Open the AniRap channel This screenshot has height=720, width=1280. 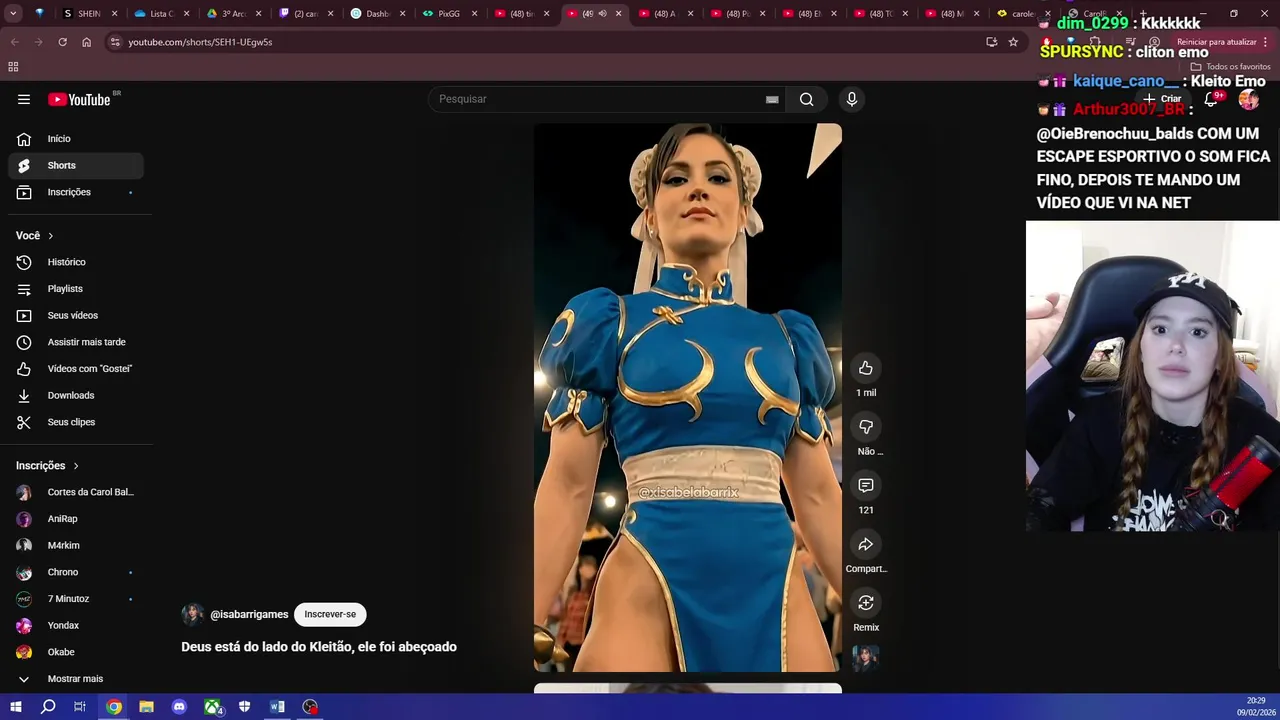tap(76, 519)
